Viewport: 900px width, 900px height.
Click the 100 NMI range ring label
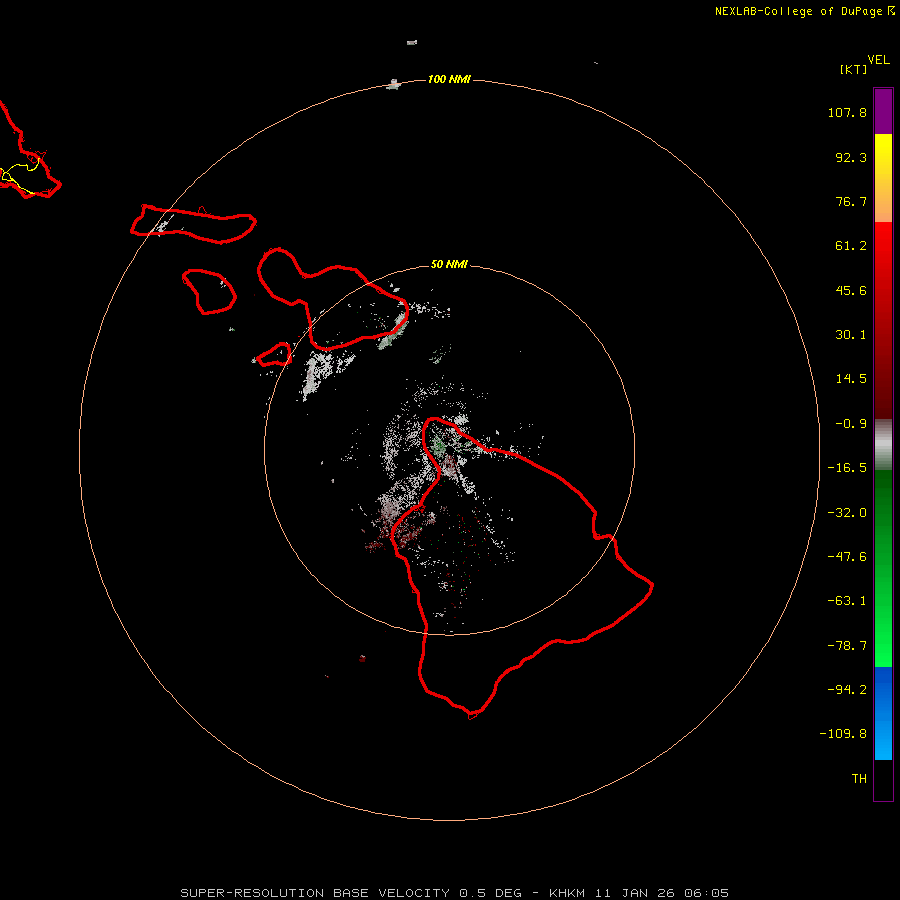(x=449, y=79)
